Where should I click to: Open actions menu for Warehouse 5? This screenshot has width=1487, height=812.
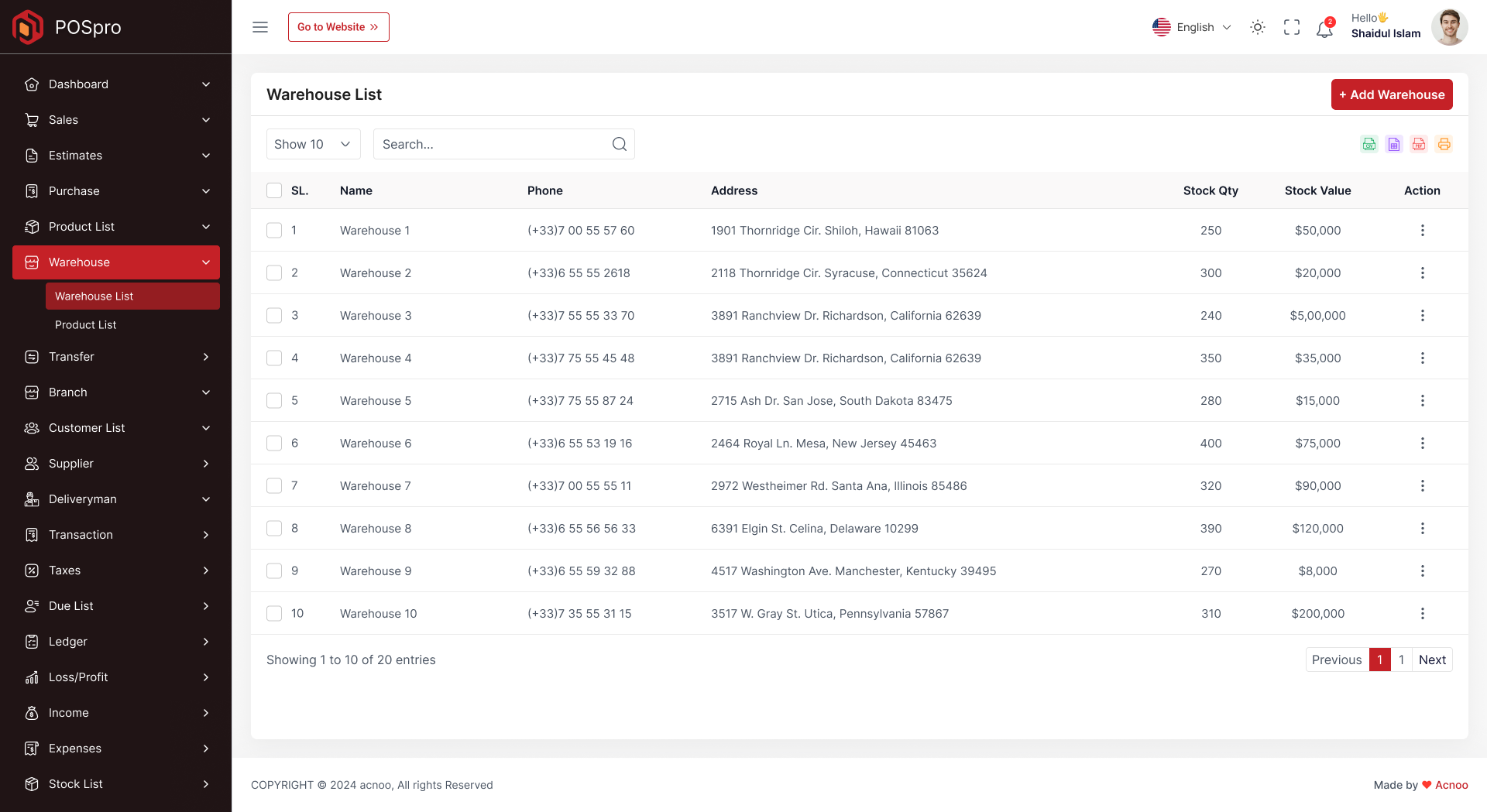1423,401
